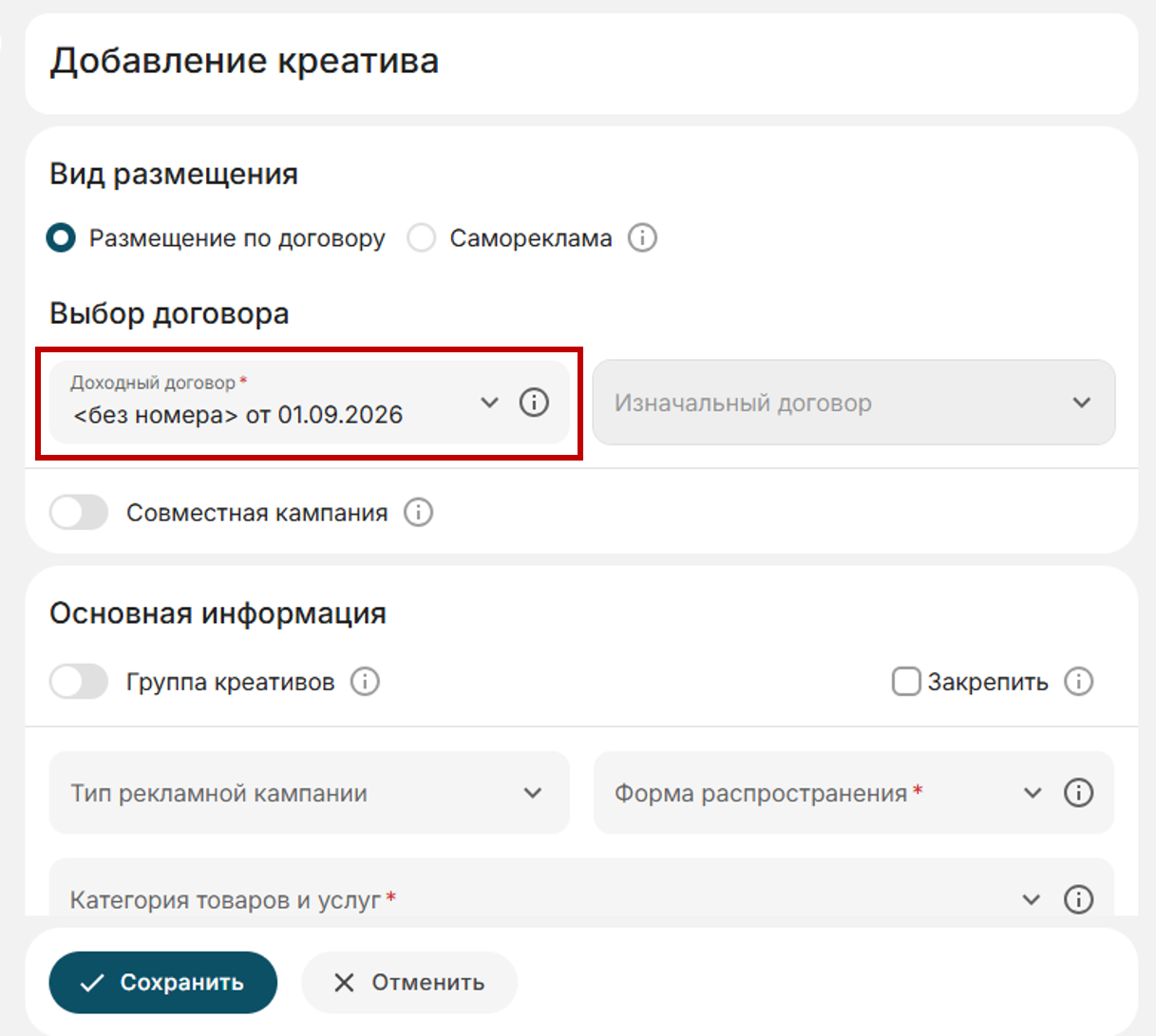The width and height of the screenshot is (1156, 1036).
Task: Toggle the Совместная кампания switch
Action: pyautogui.click(x=79, y=513)
